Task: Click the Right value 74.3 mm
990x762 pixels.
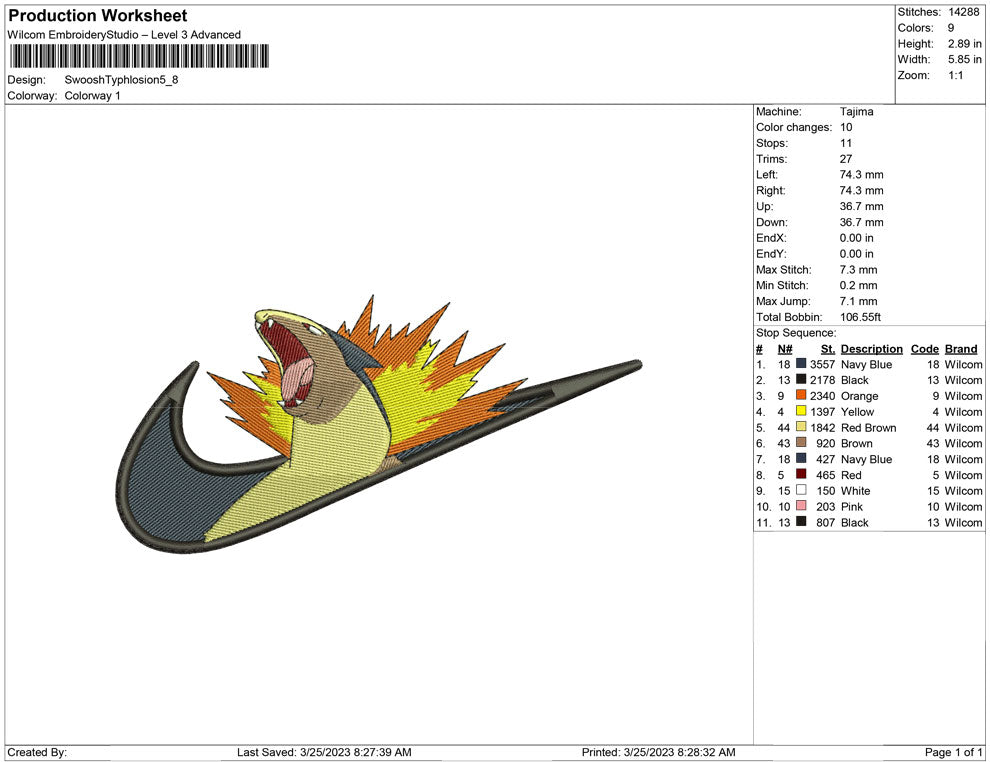Action: [862, 190]
